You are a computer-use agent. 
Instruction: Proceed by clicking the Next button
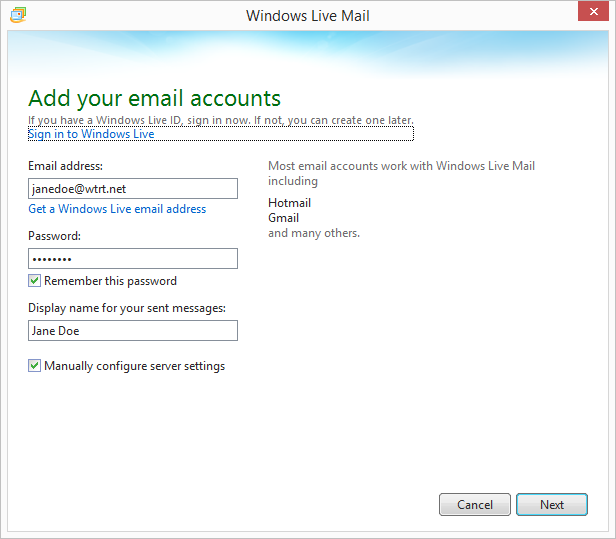tap(552, 505)
